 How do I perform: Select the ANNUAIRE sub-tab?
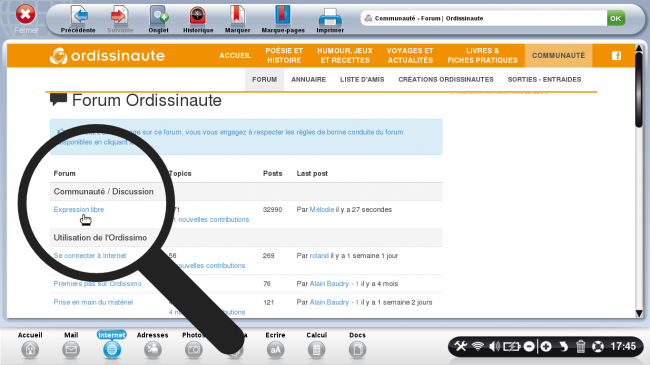pyautogui.click(x=308, y=79)
